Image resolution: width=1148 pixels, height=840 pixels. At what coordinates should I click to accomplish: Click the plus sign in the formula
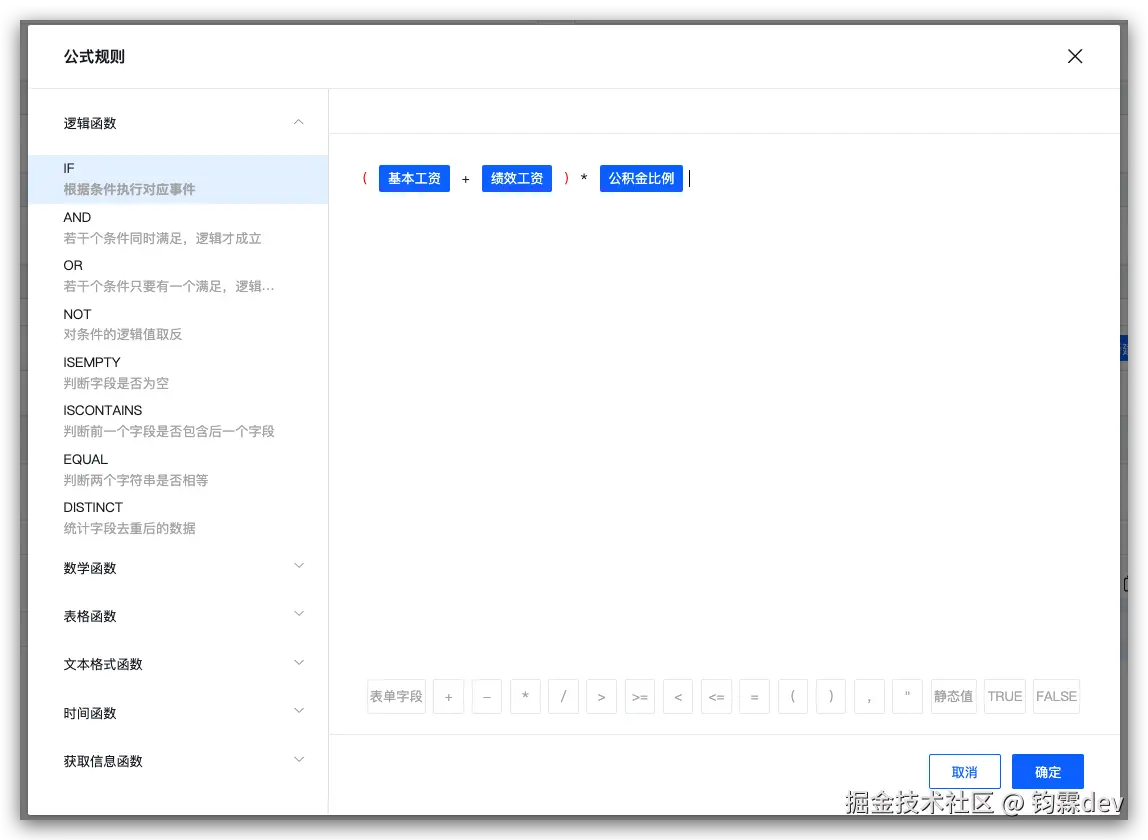tap(466, 179)
